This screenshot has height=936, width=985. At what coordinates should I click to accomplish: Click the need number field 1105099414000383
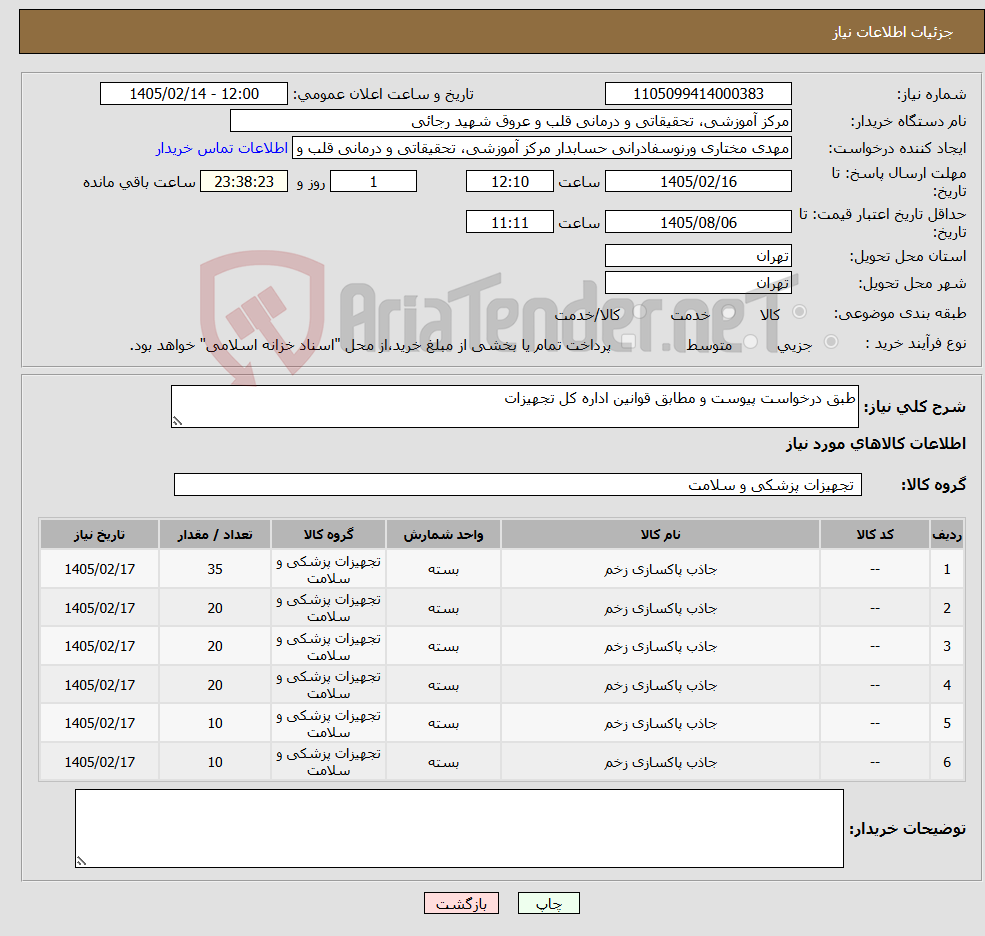click(x=698, y=94)
